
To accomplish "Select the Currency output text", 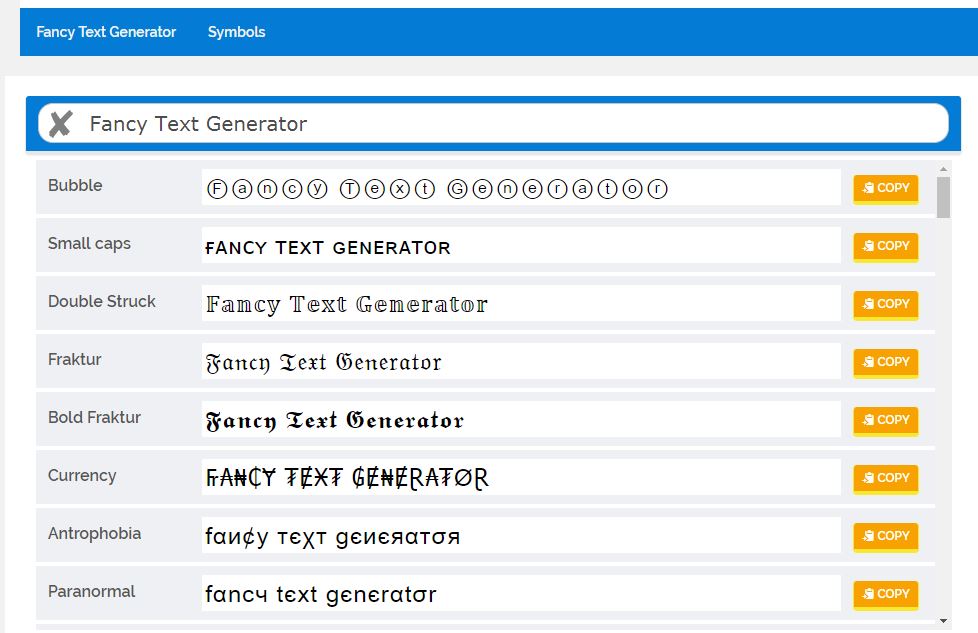I will point(347,478).
